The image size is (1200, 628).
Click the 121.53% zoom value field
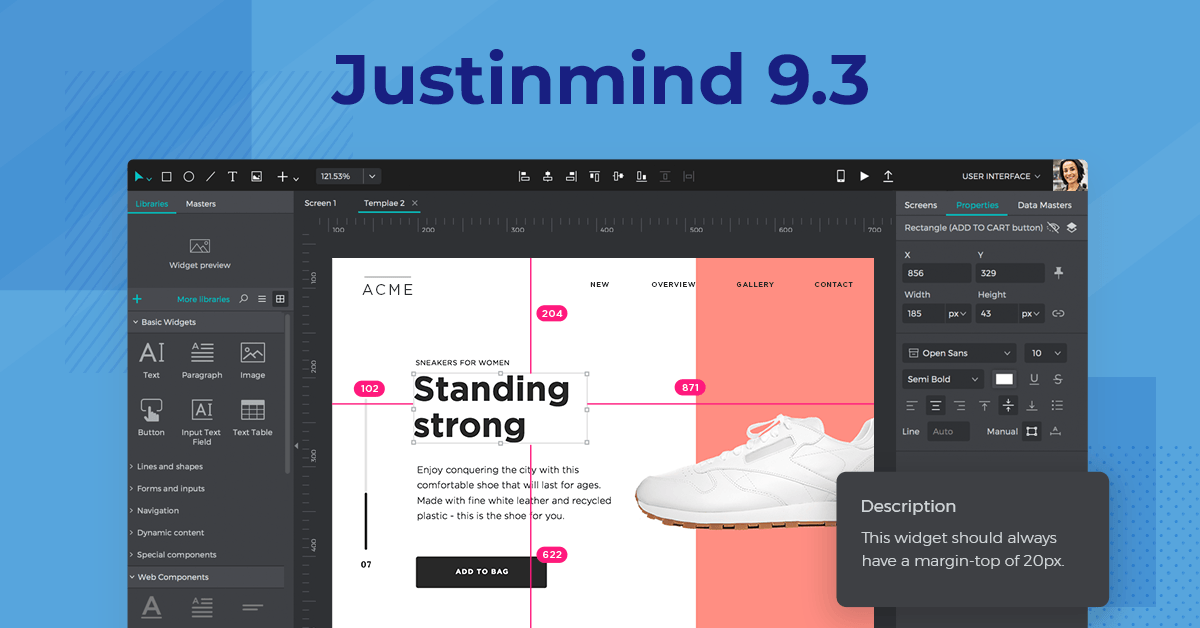(x=340, y=176)
